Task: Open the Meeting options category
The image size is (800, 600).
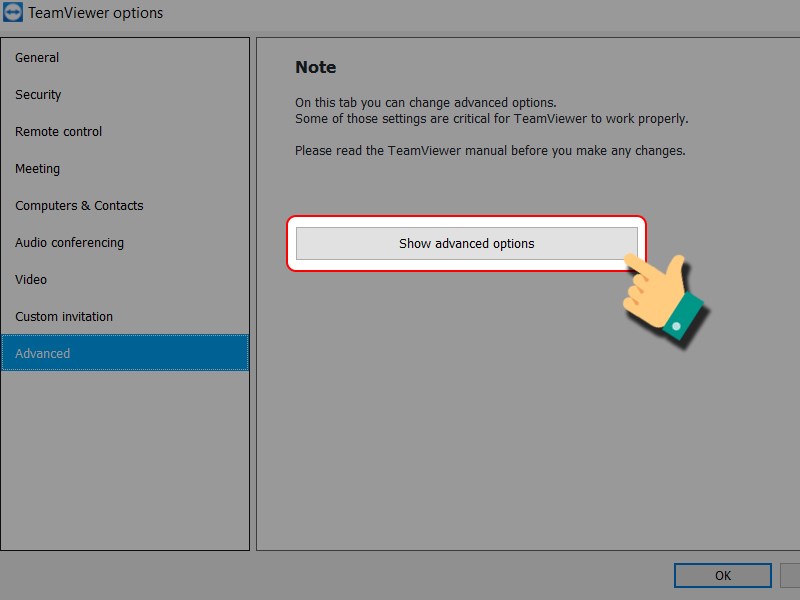Action: click(x=124, y=169)
